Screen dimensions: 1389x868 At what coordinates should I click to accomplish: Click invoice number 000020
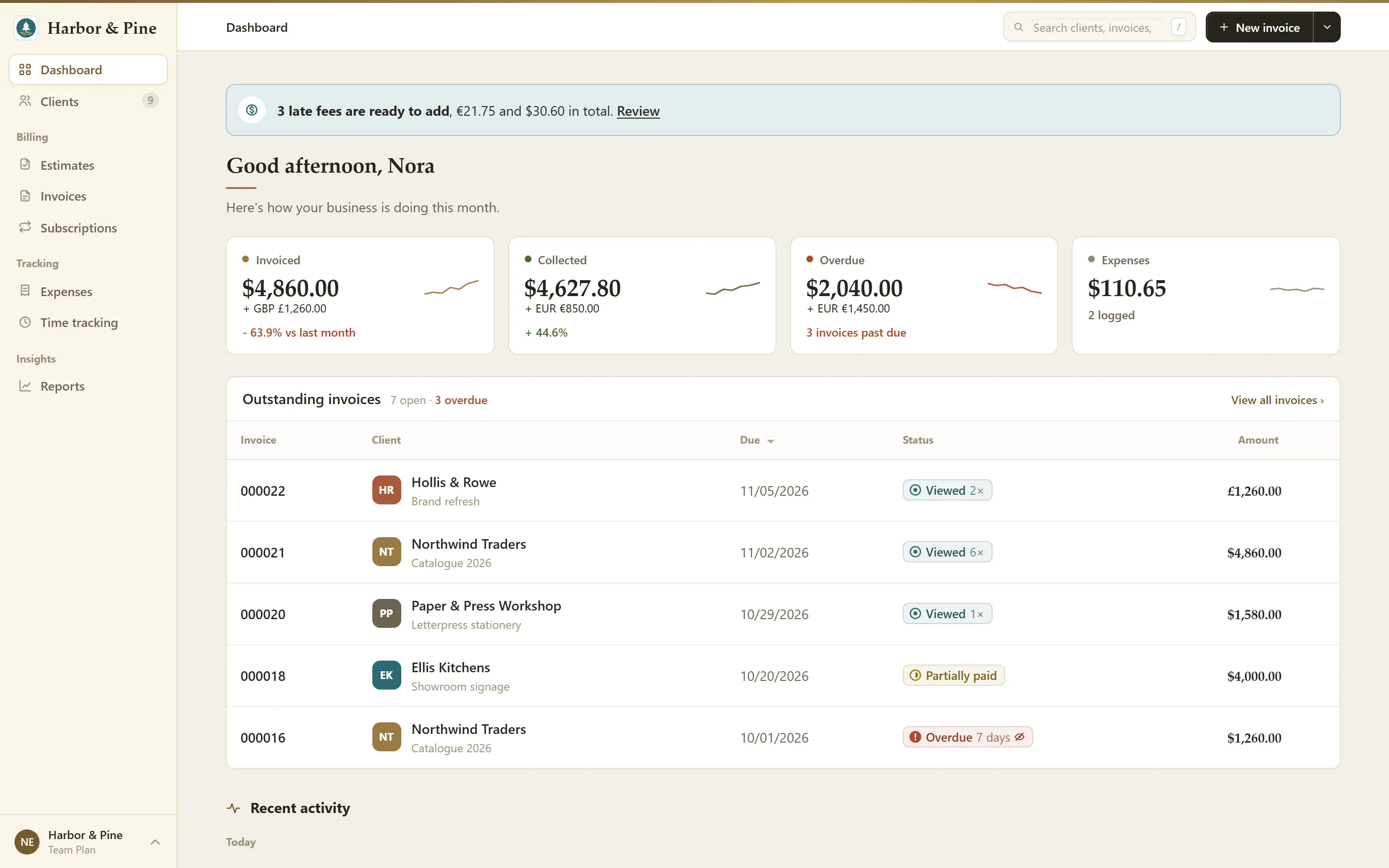tap(263, 614)
